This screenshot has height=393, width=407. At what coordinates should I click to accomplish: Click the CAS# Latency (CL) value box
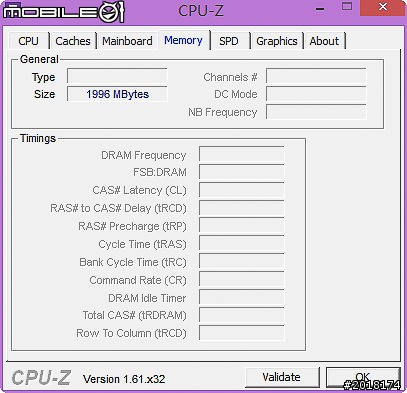point(242,190)
